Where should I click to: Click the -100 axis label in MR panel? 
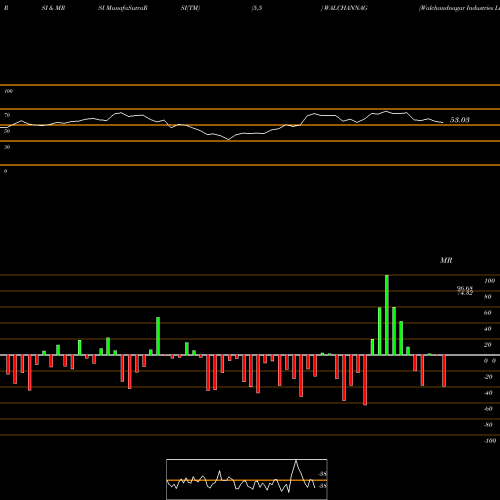tap(490, 441)
